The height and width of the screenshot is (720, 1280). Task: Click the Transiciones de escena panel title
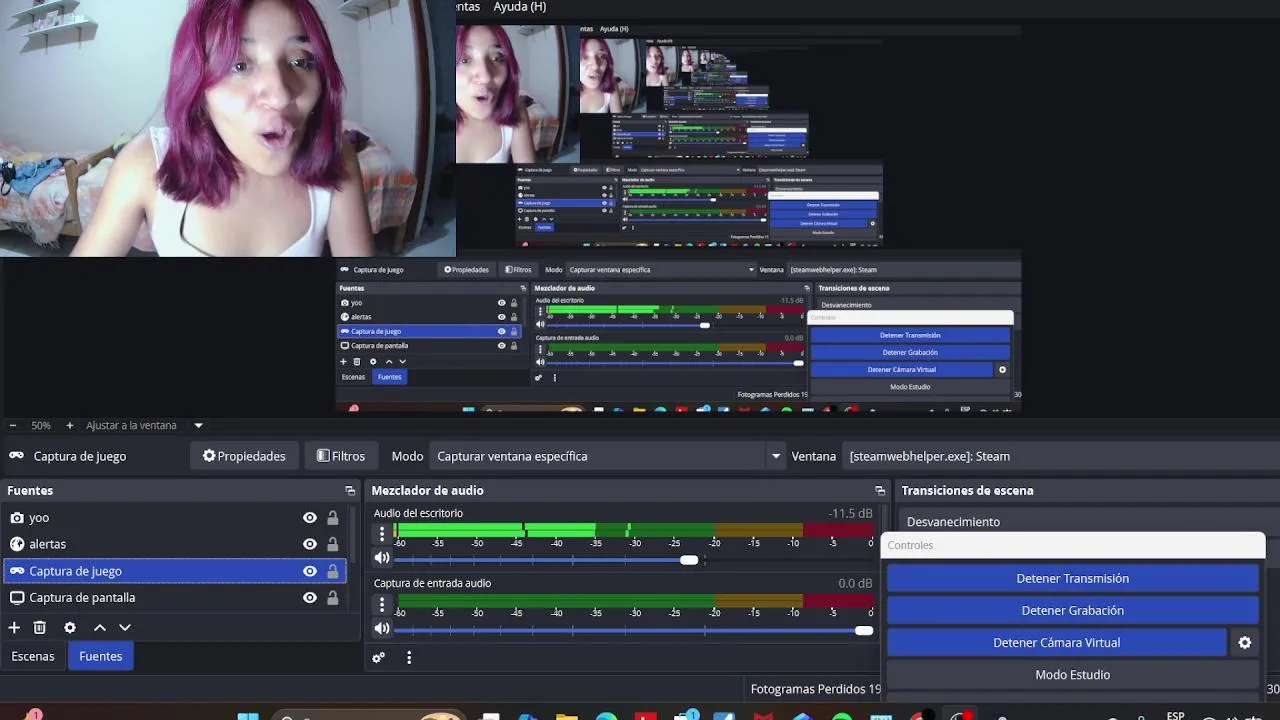pyautogui.click(x=967, y=491)
